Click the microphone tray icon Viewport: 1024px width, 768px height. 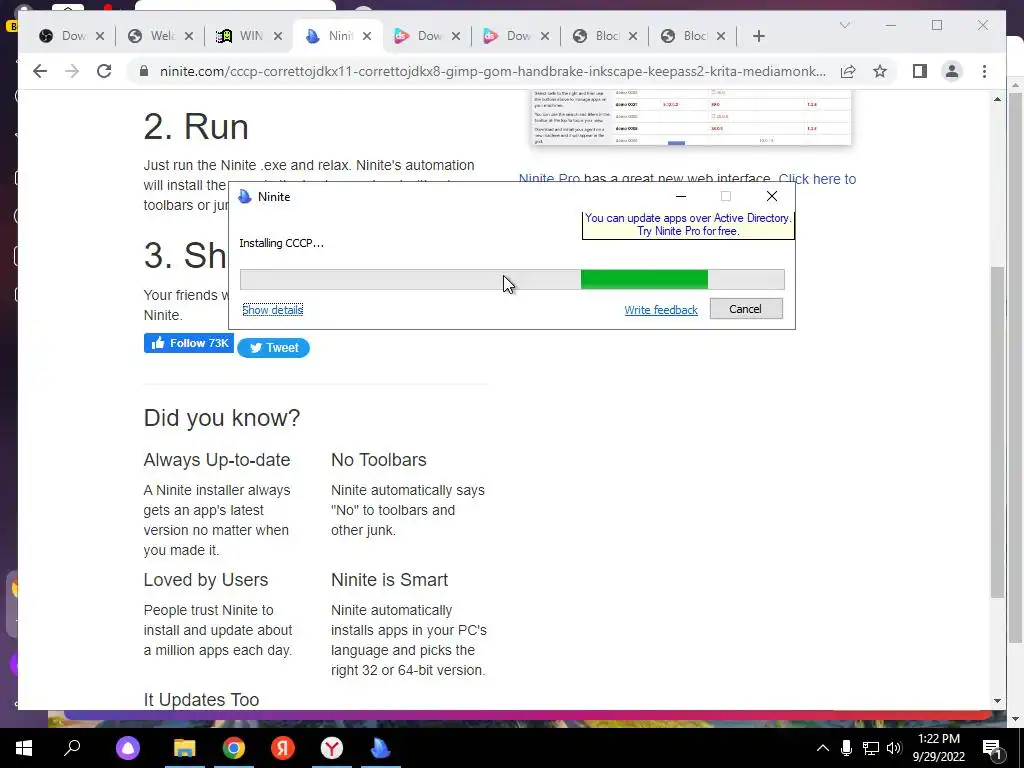pos(846,748)
